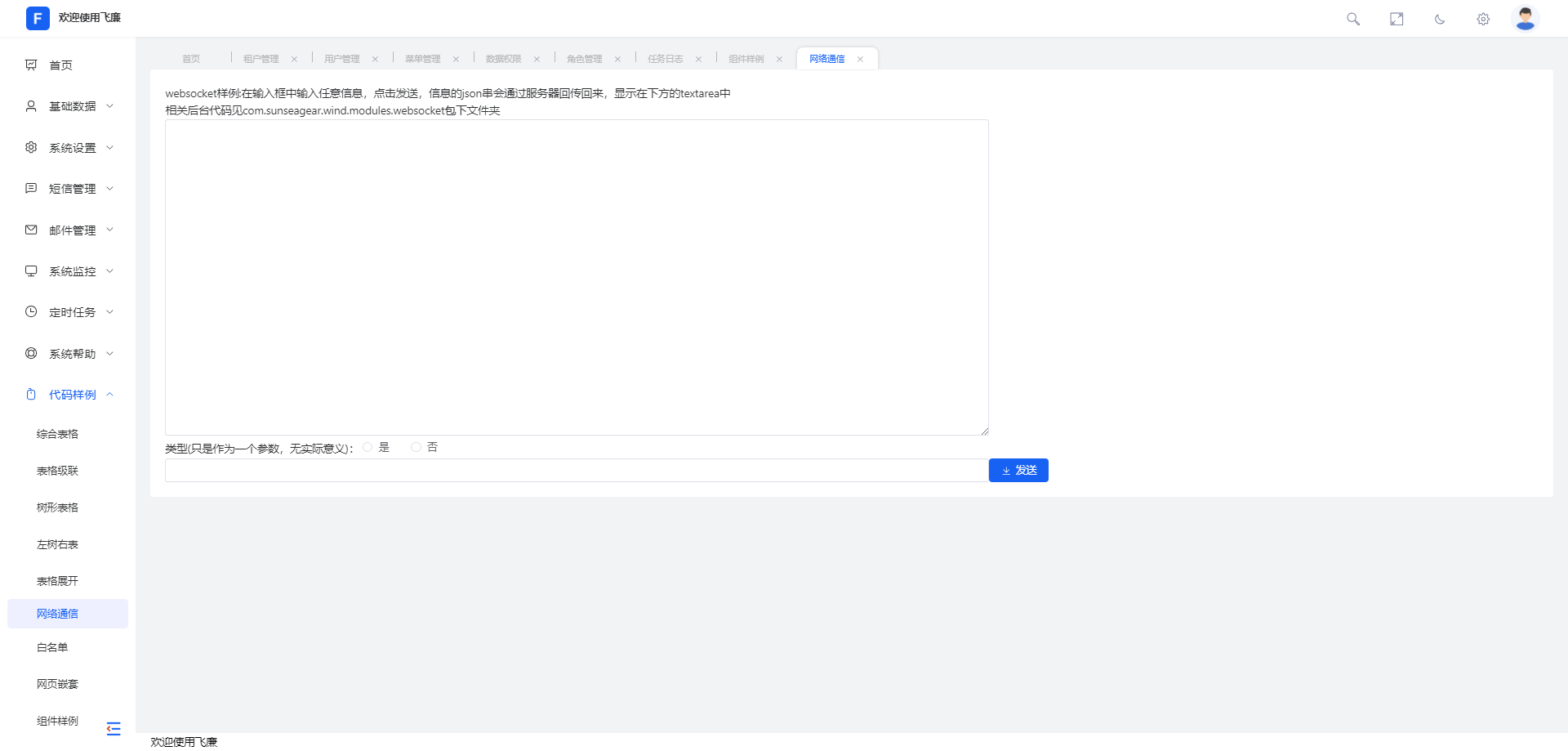Viewport: 1568px width, 751px height.
Task: Click the blue F logo icon
Action: [38, 18]
